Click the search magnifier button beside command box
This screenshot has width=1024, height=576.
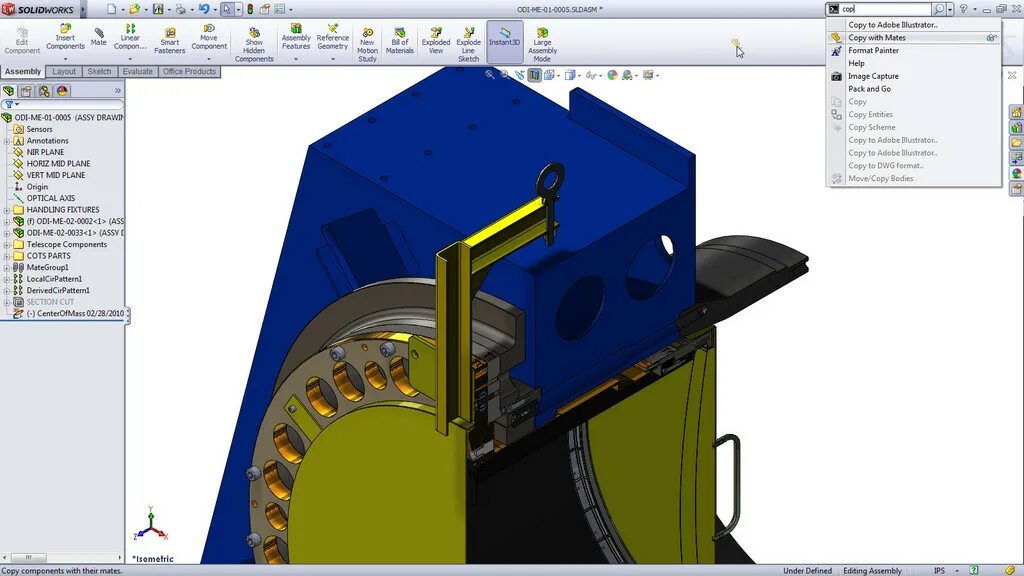938,9
